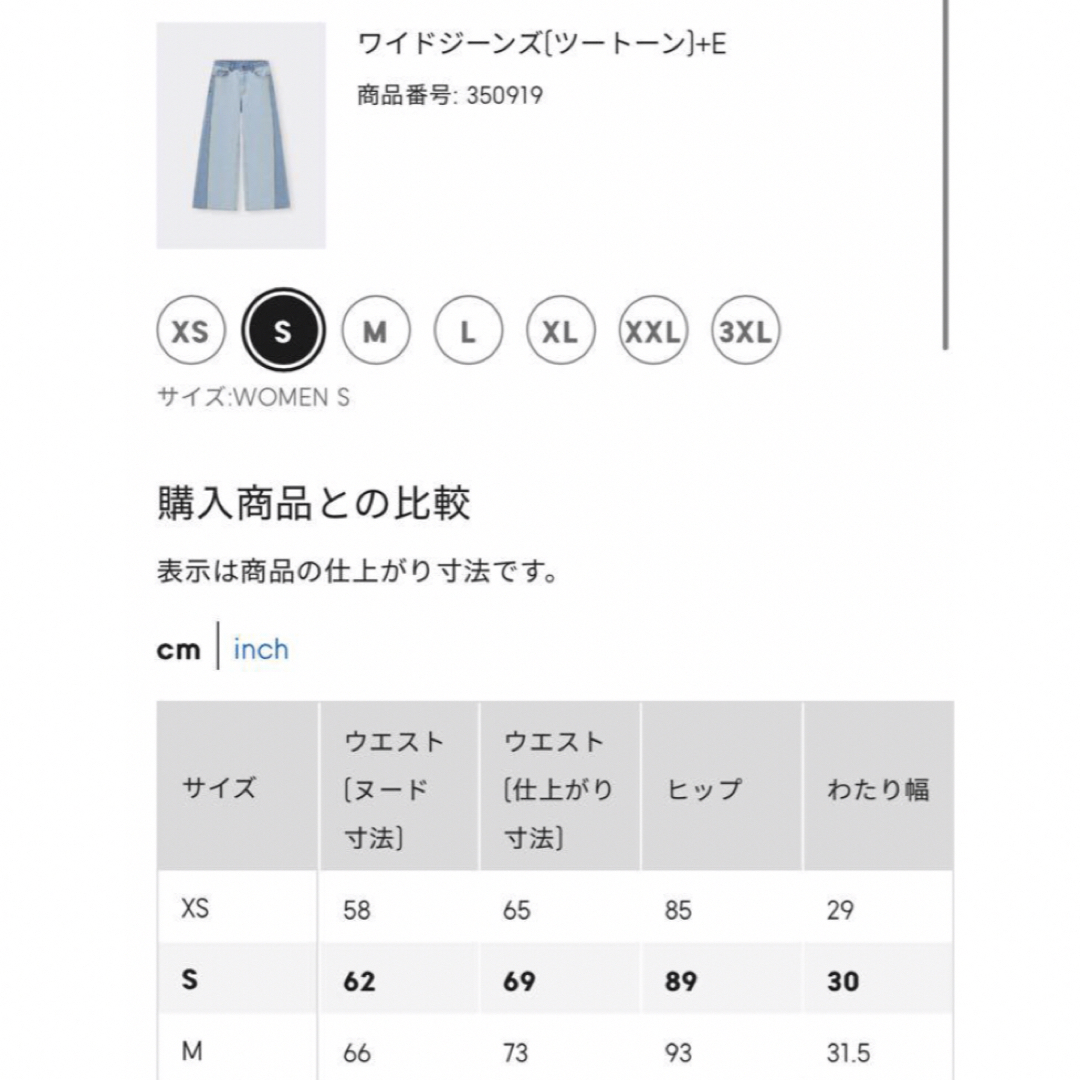Click the product number 350919 text
This screenshot has width=1080, height=1080.
click(x=450, y=95)
